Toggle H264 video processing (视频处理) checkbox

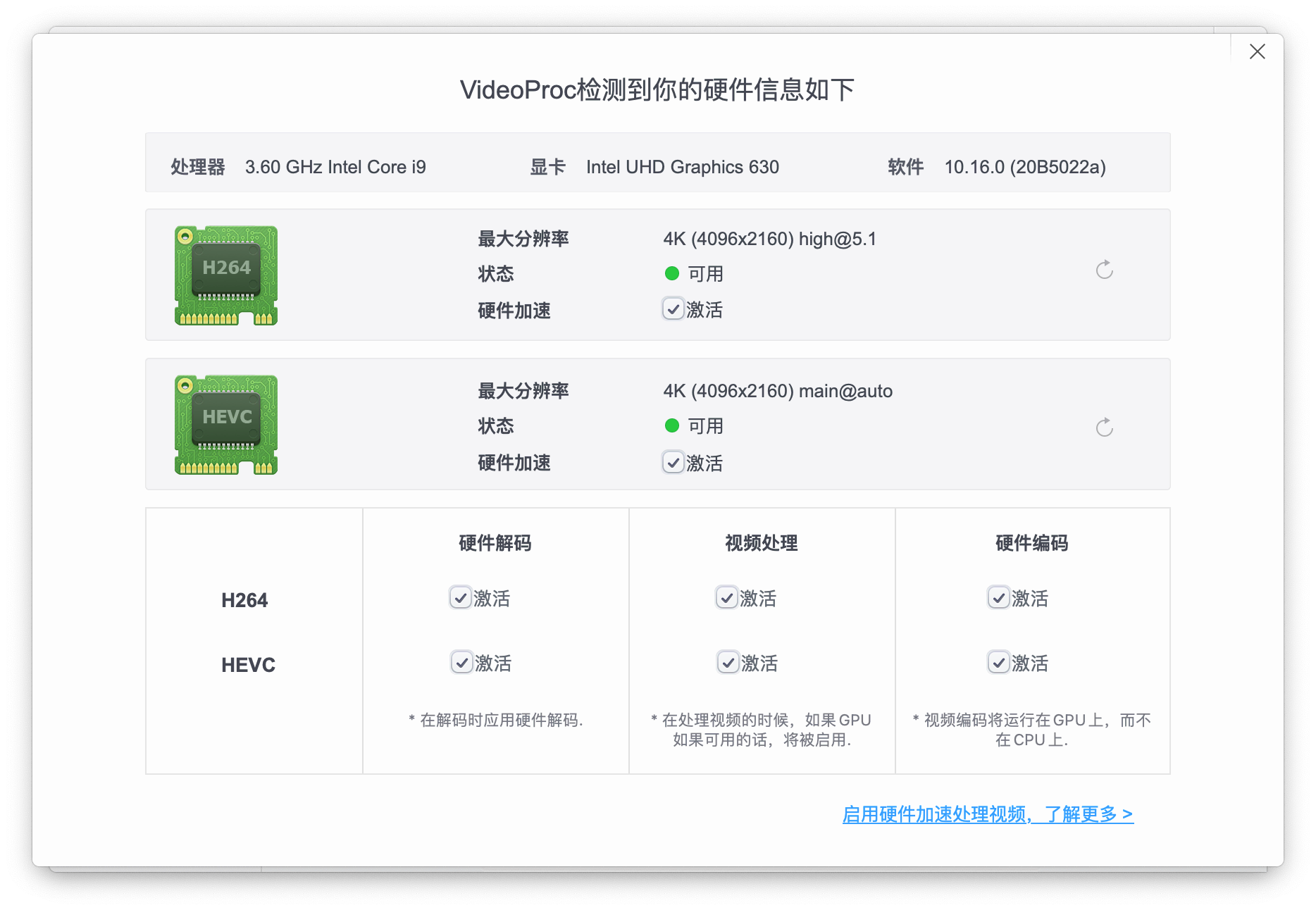(726, 598)
